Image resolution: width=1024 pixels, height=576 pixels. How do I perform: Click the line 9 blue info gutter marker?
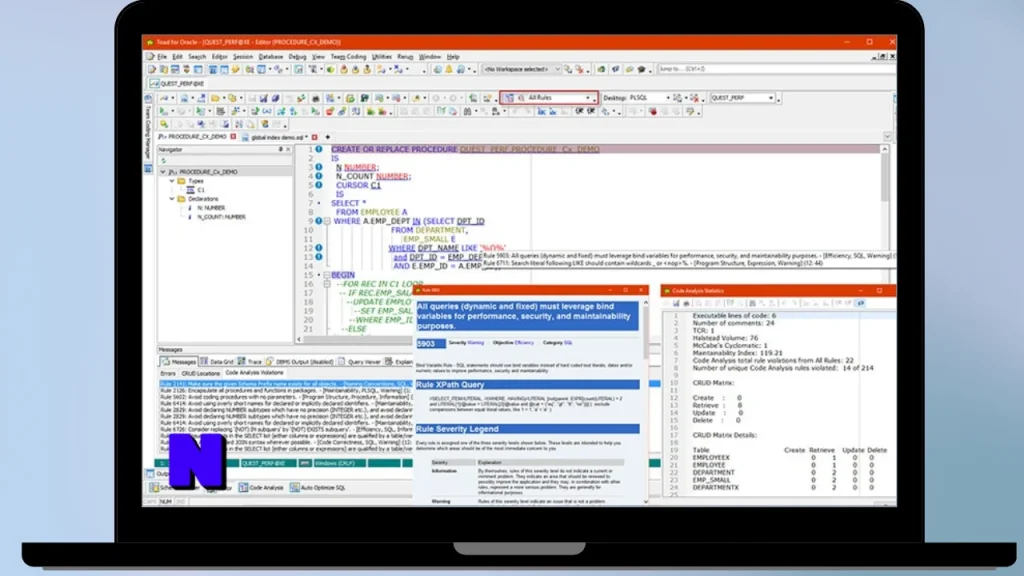pos(319,221)
